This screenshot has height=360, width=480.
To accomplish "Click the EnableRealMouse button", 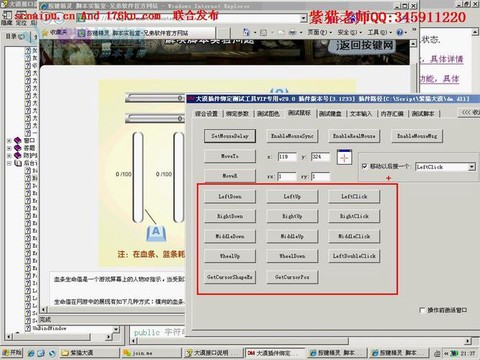I will [x=354, y=136].
